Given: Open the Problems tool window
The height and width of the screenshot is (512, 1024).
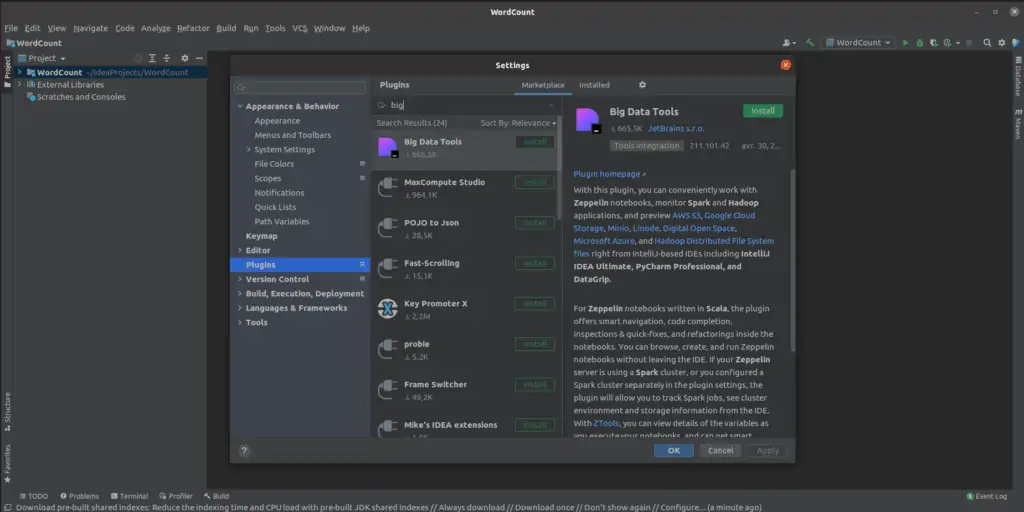Looking at the screenshot, I should coord(79,496).
